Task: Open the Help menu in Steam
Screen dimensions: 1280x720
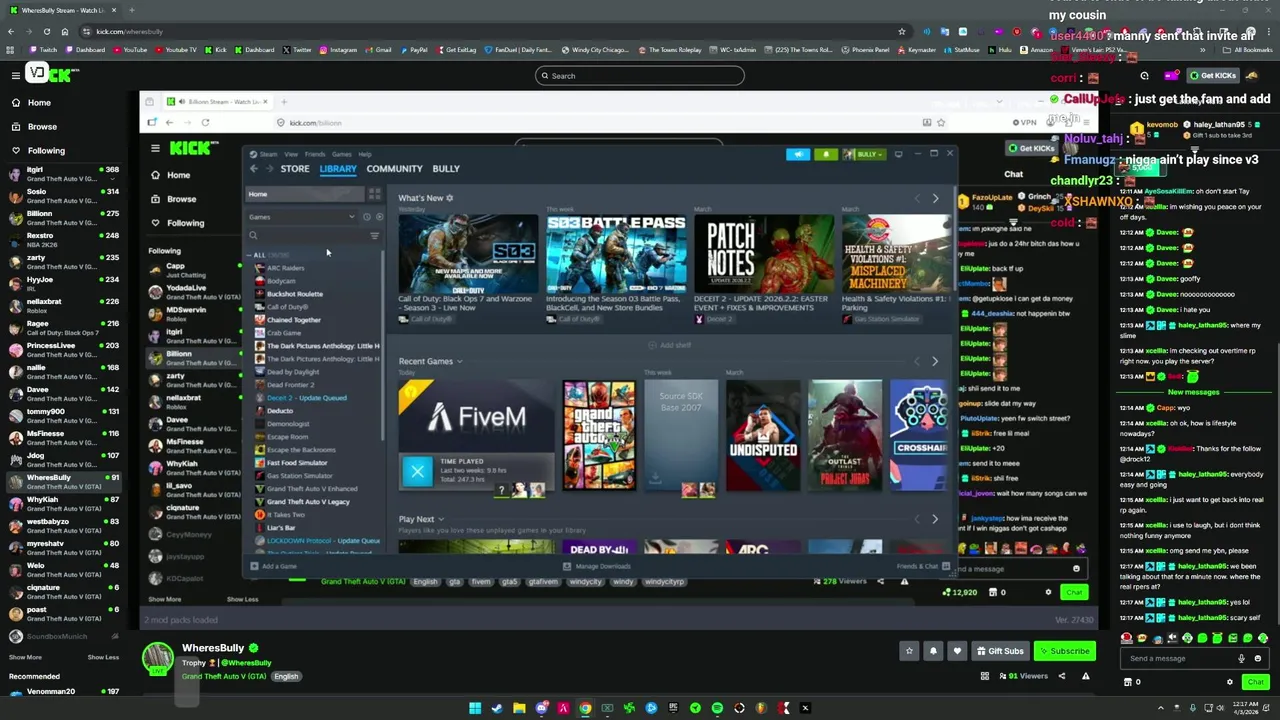Action: [x=365, y=154]
